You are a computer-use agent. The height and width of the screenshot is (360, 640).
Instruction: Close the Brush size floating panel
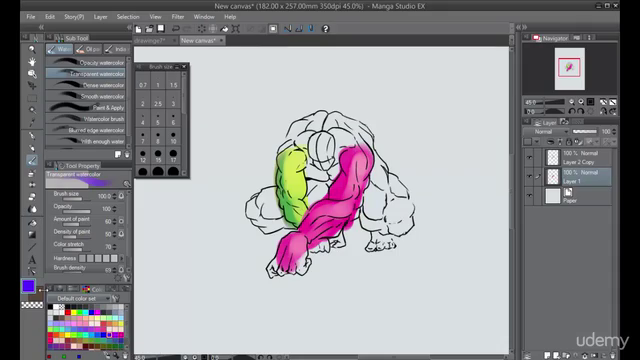(x=184, y=67)
